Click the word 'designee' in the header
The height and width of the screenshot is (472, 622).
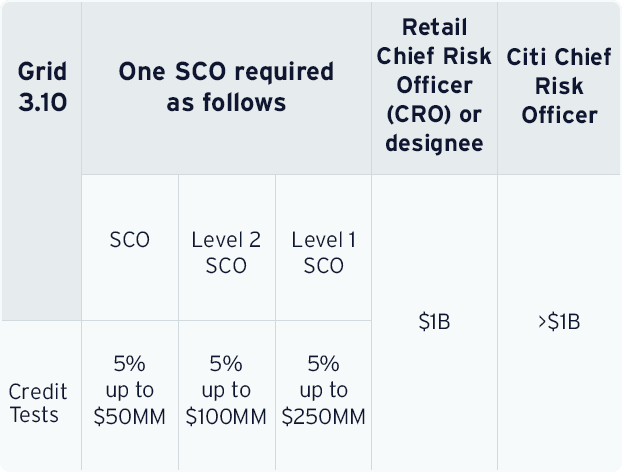click(x=434, y=143)
